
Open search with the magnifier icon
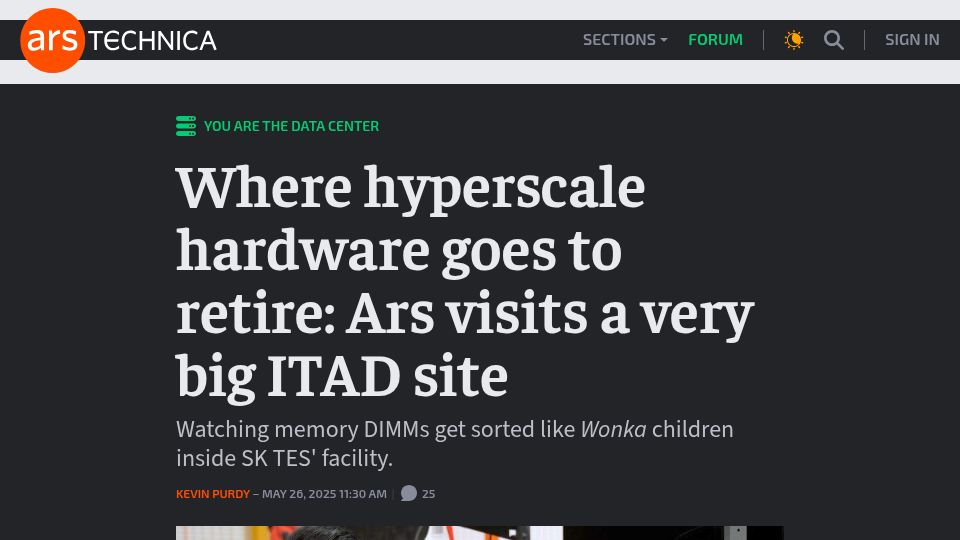point(833,40)
